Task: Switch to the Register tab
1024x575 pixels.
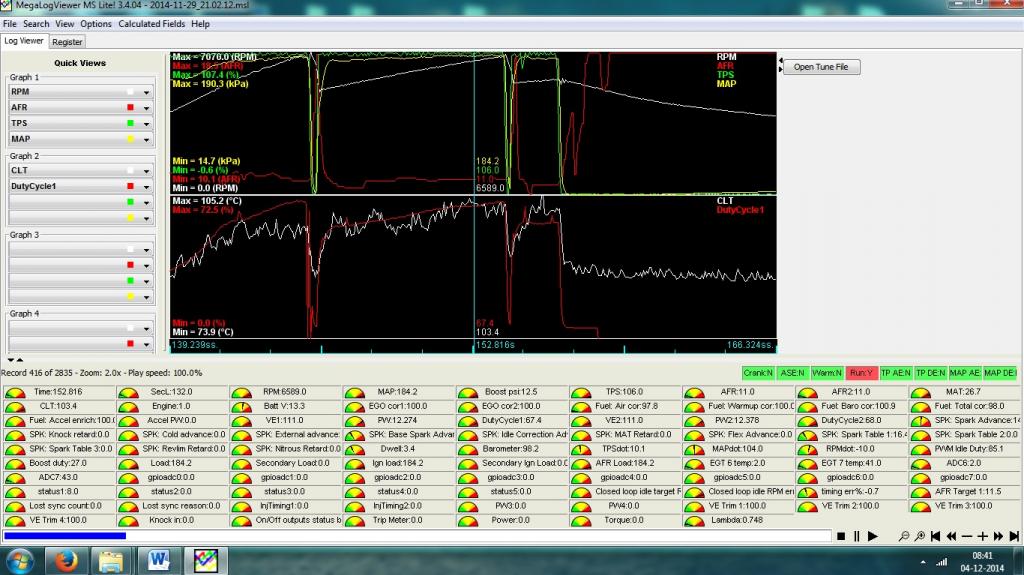Action: pos(68,42)
